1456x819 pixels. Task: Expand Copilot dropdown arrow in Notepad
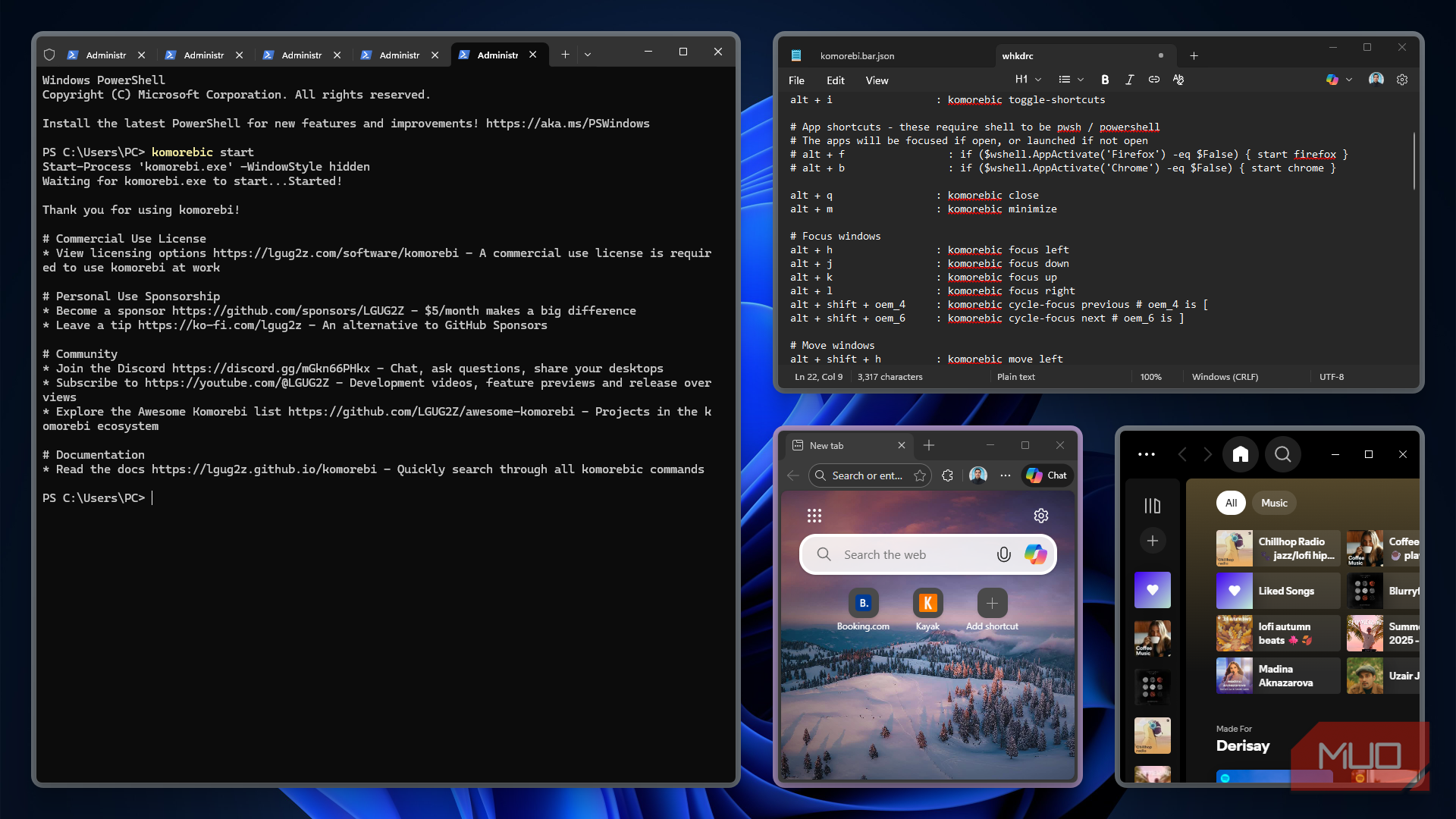tap(1349, 80)
